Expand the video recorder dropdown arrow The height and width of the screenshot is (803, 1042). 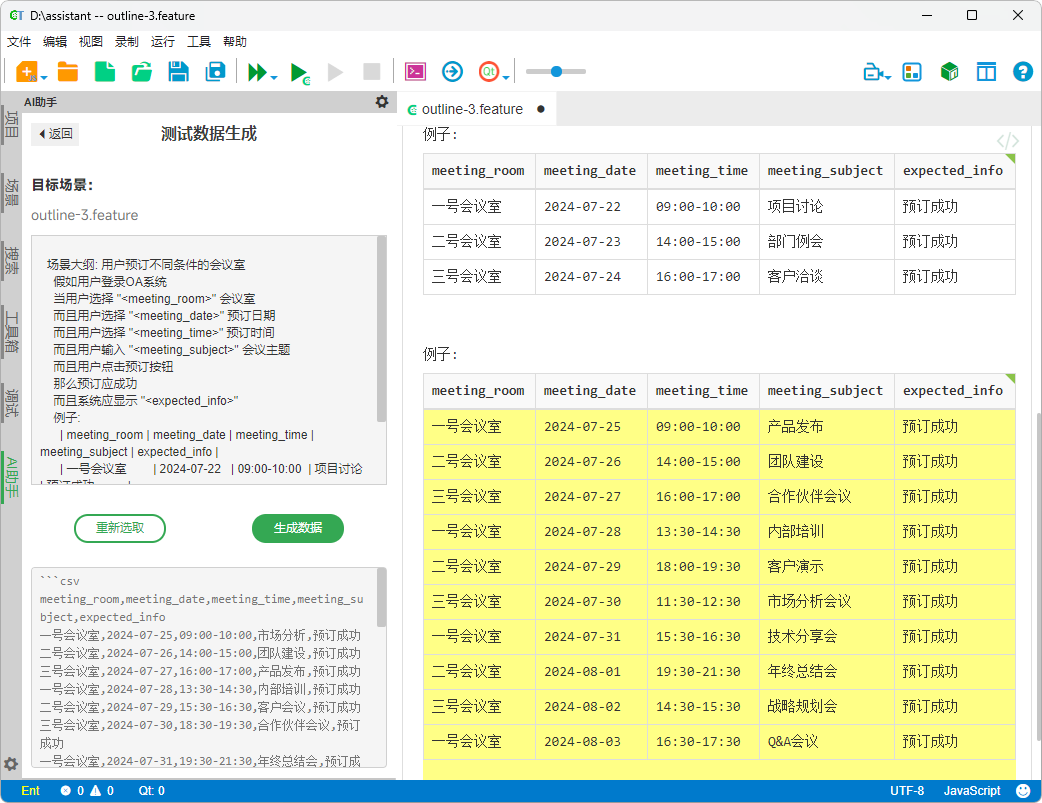(x=888, y=78)
